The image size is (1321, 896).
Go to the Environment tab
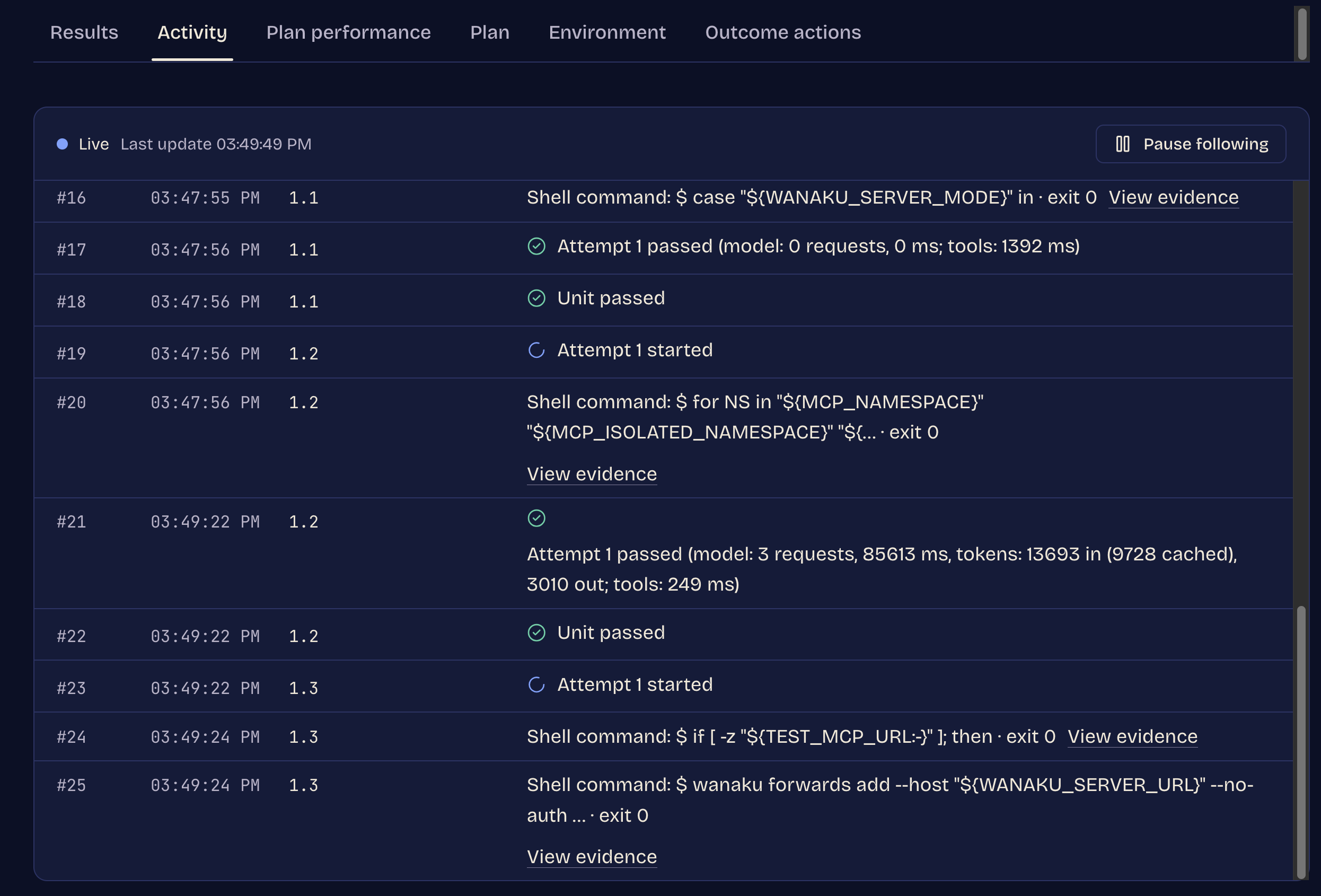click(607, 32)
